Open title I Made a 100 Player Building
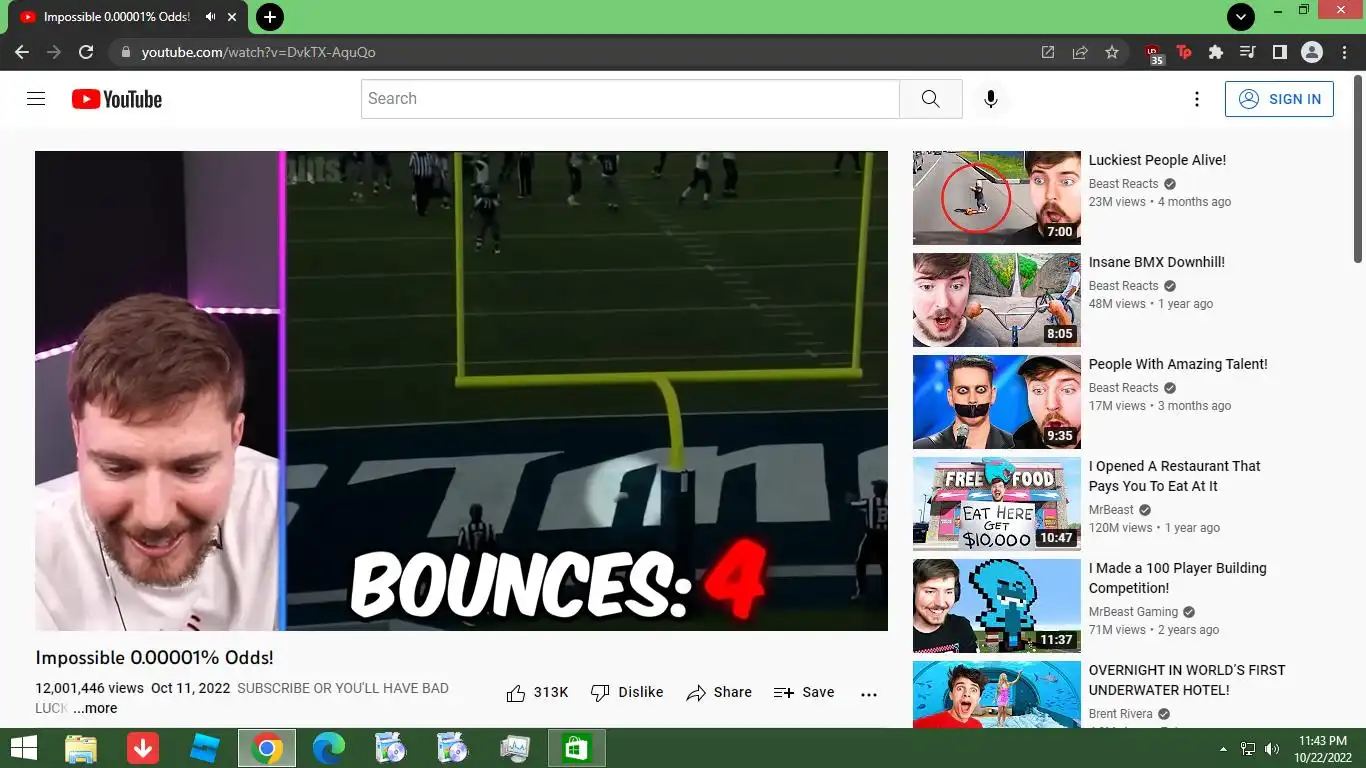1366x768 pixels. (x=1178, y=578)
